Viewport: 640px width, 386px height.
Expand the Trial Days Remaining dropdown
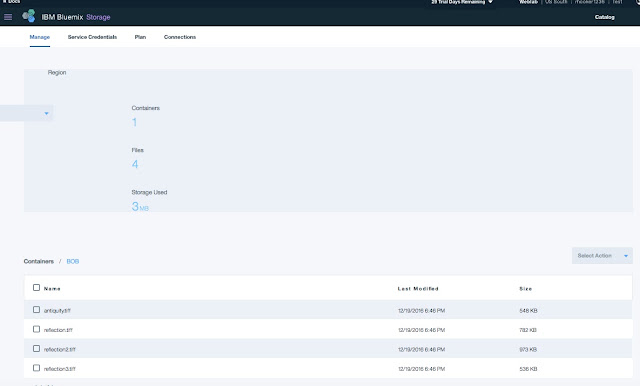click(462, 2)
